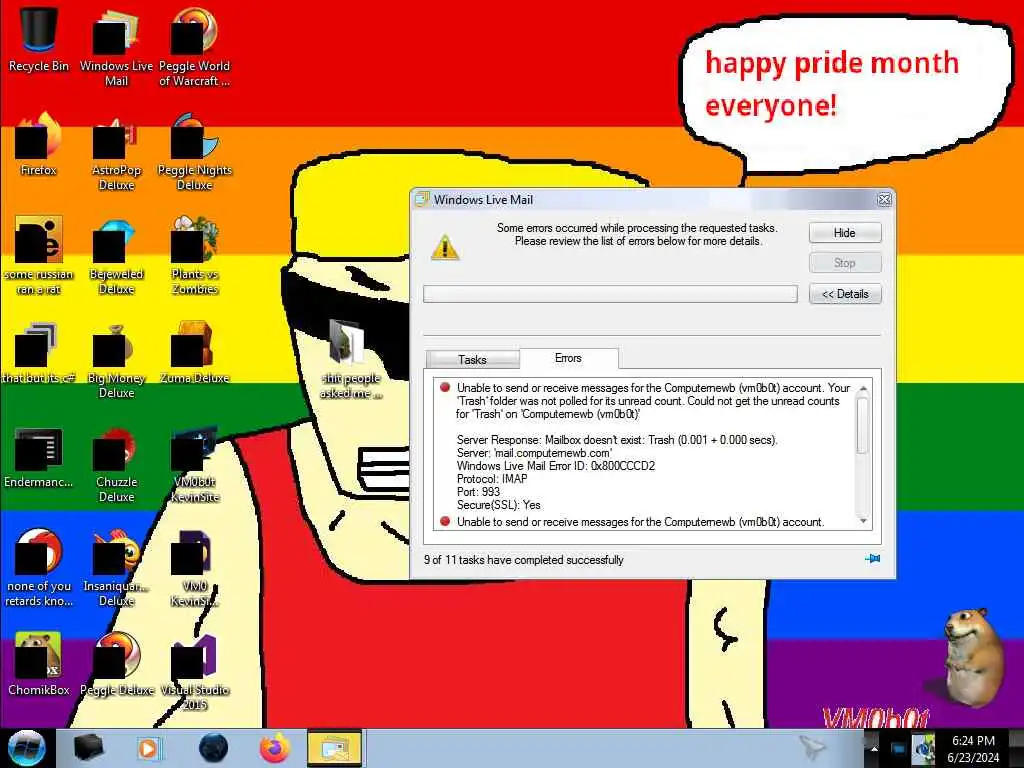Select the 'shit people asked me' folder
Image resolution: width=1024 pixels, height=768 pixels.
(350, 358)
